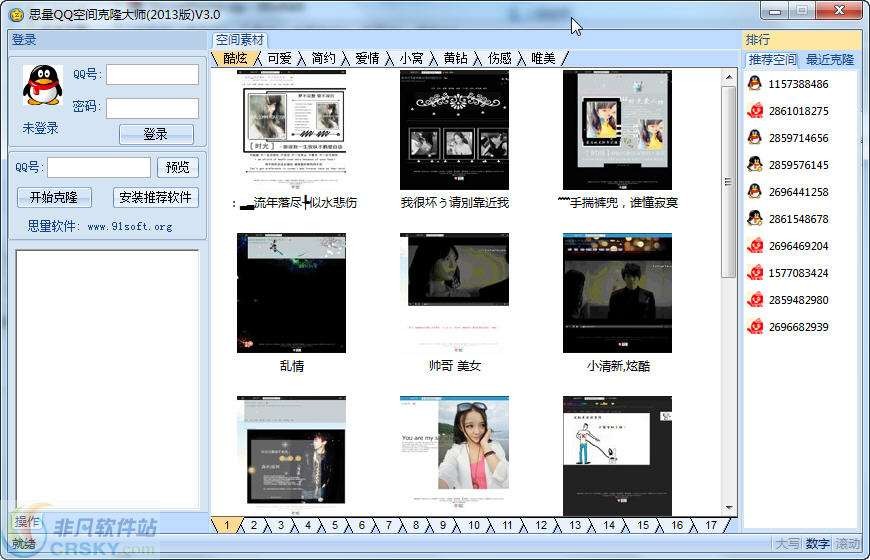The width and height of the screenshot is (870, 560).
Task: Open the 乱情 template thumbnail
Action: tap(291, 293)
